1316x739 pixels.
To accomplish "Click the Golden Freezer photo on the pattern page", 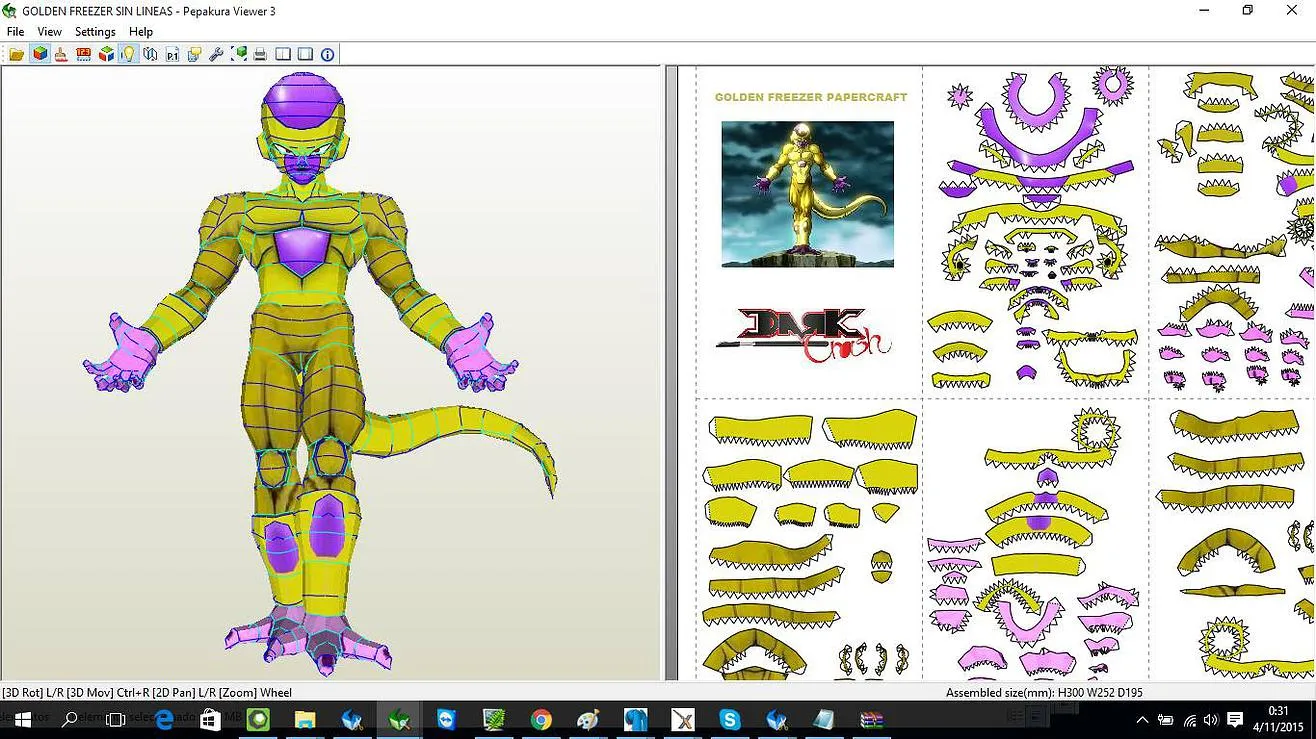I will point(808,194).
